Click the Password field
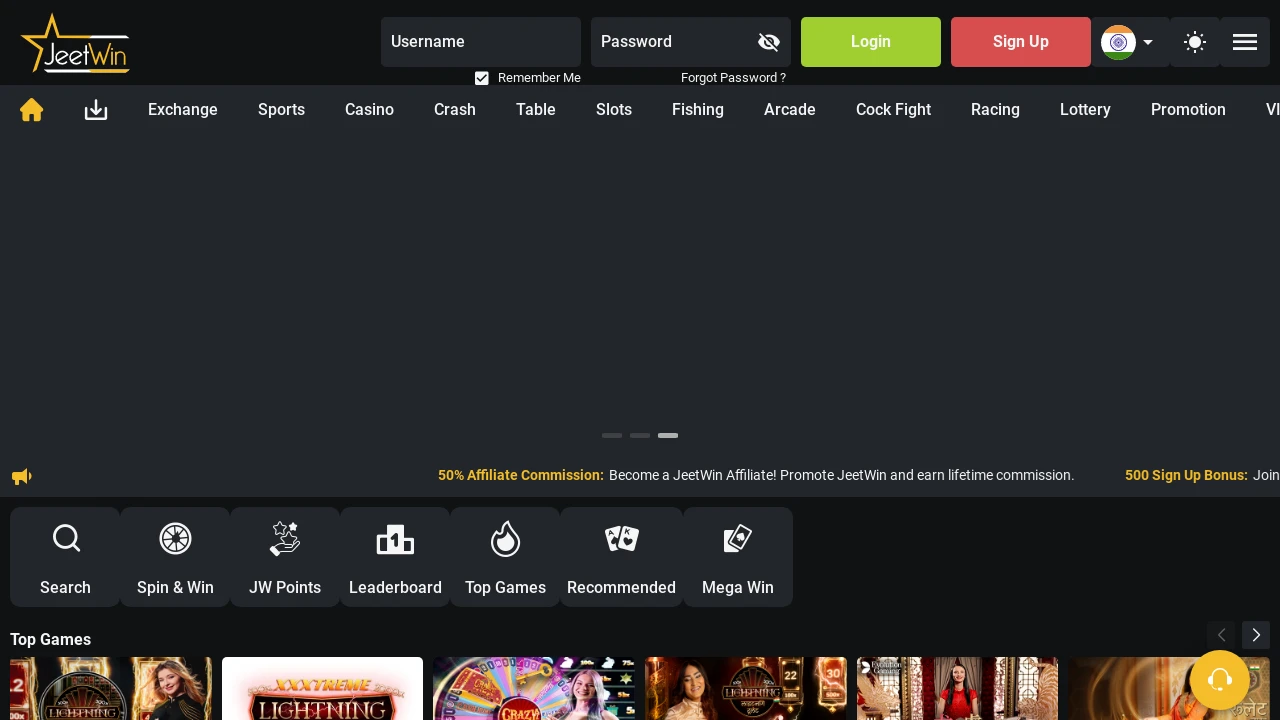 pyautogui.click(x=691, y=42)
